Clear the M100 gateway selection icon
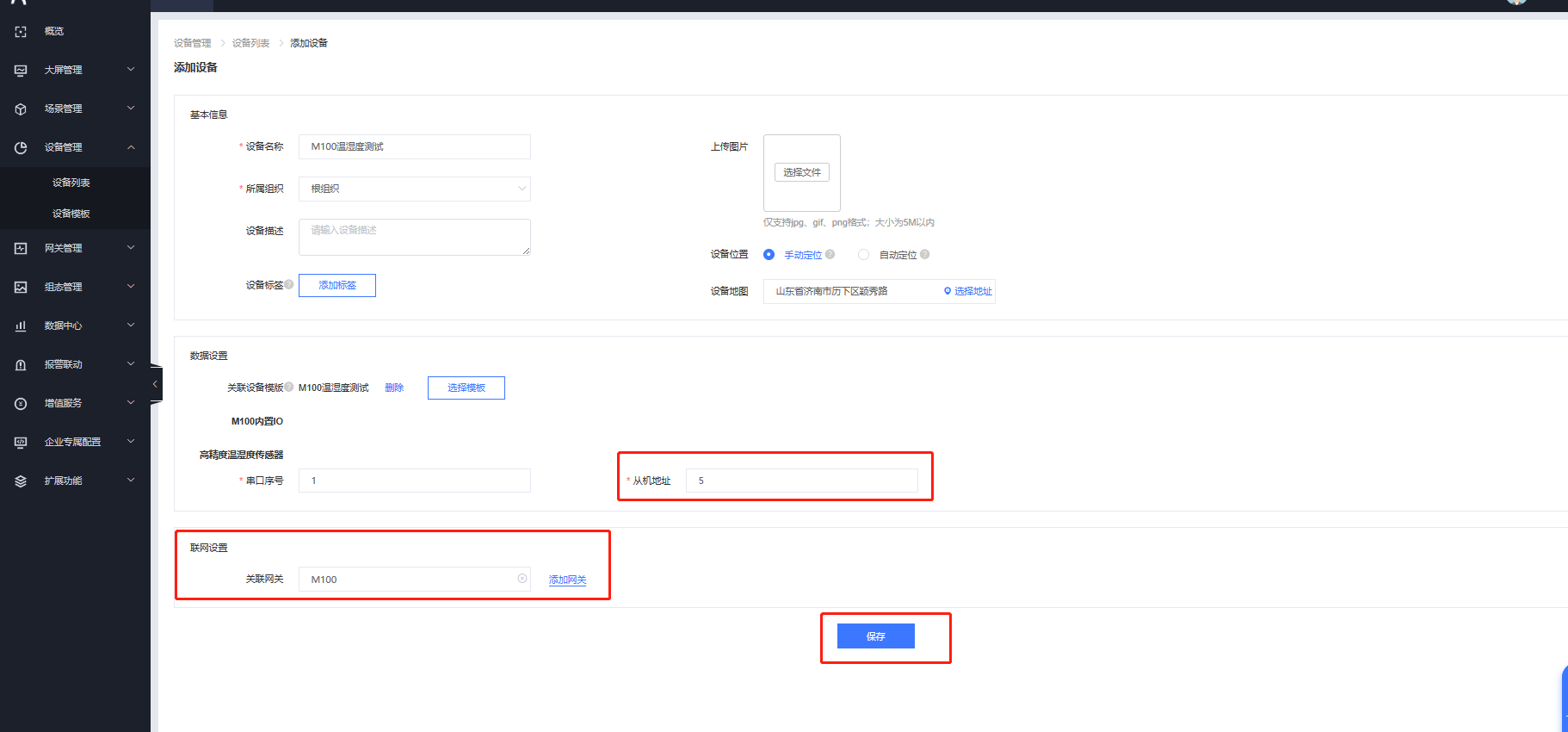Image resolution: width=1568 pixels, height=732 pixels. [522, 579]
